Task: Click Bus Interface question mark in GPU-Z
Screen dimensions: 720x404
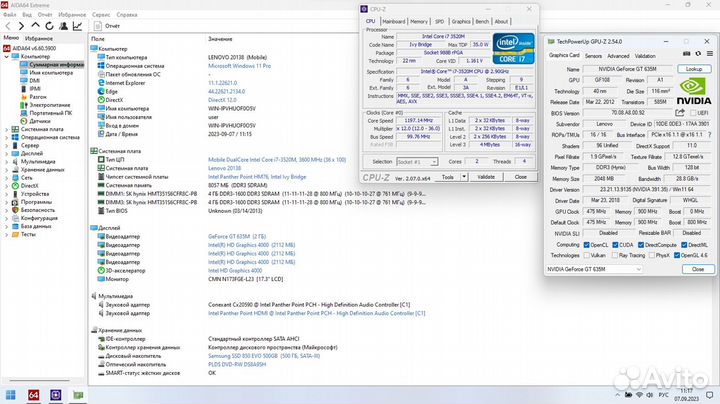Action: (709, 135)
